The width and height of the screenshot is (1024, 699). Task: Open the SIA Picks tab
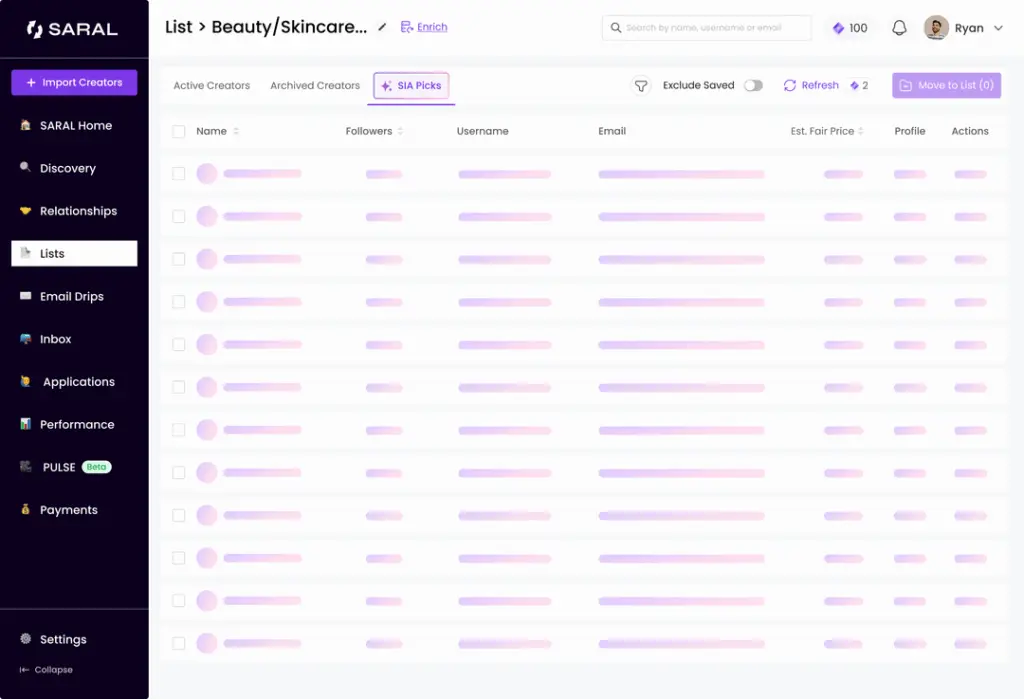coord(411,86)
